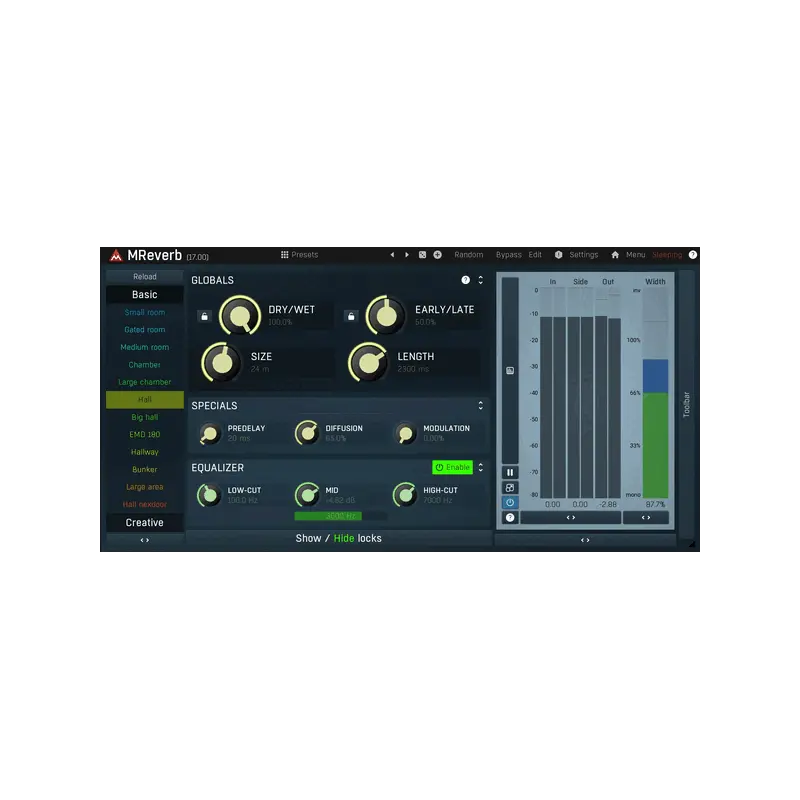
Task: Toggle the Early/Late lock icon
Action: [351, 316]
